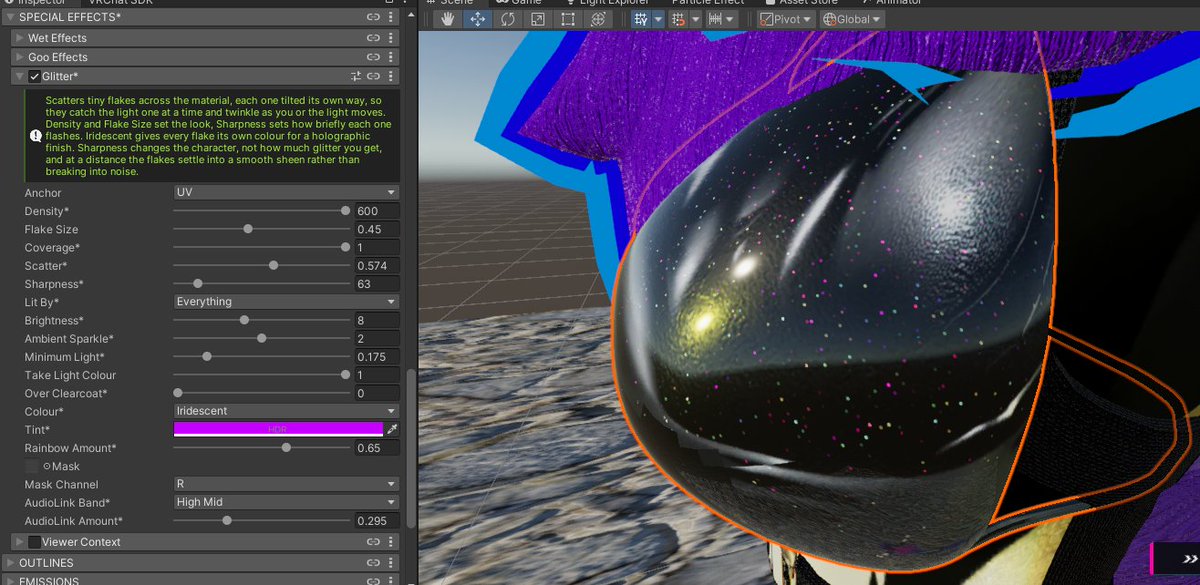Click the Inspector vertical scrollbar

410,448
